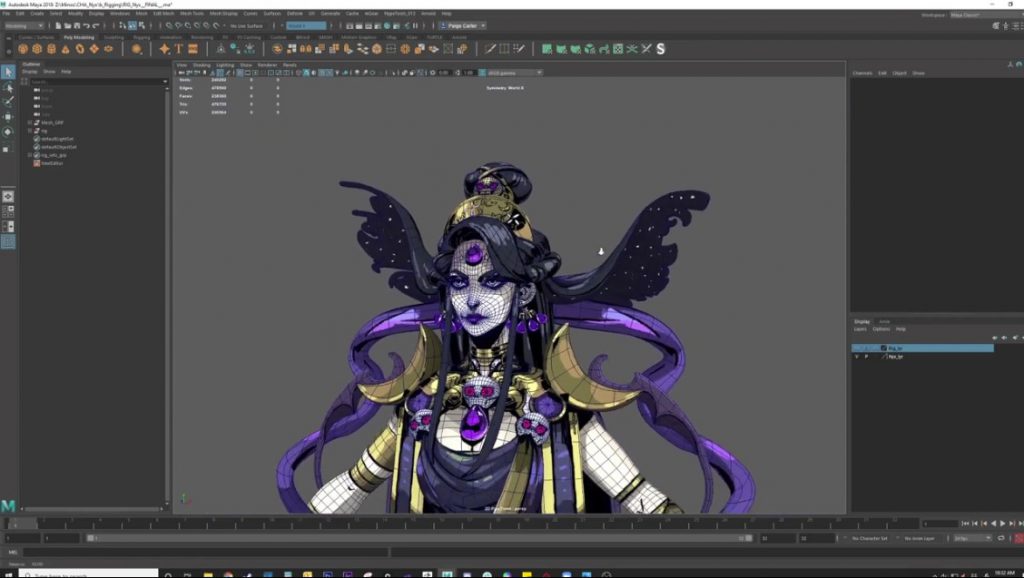The width and height of the screenshot is (1024, 578).
Task: Click the Save Scene icon
Action: (x=76, y=25)
